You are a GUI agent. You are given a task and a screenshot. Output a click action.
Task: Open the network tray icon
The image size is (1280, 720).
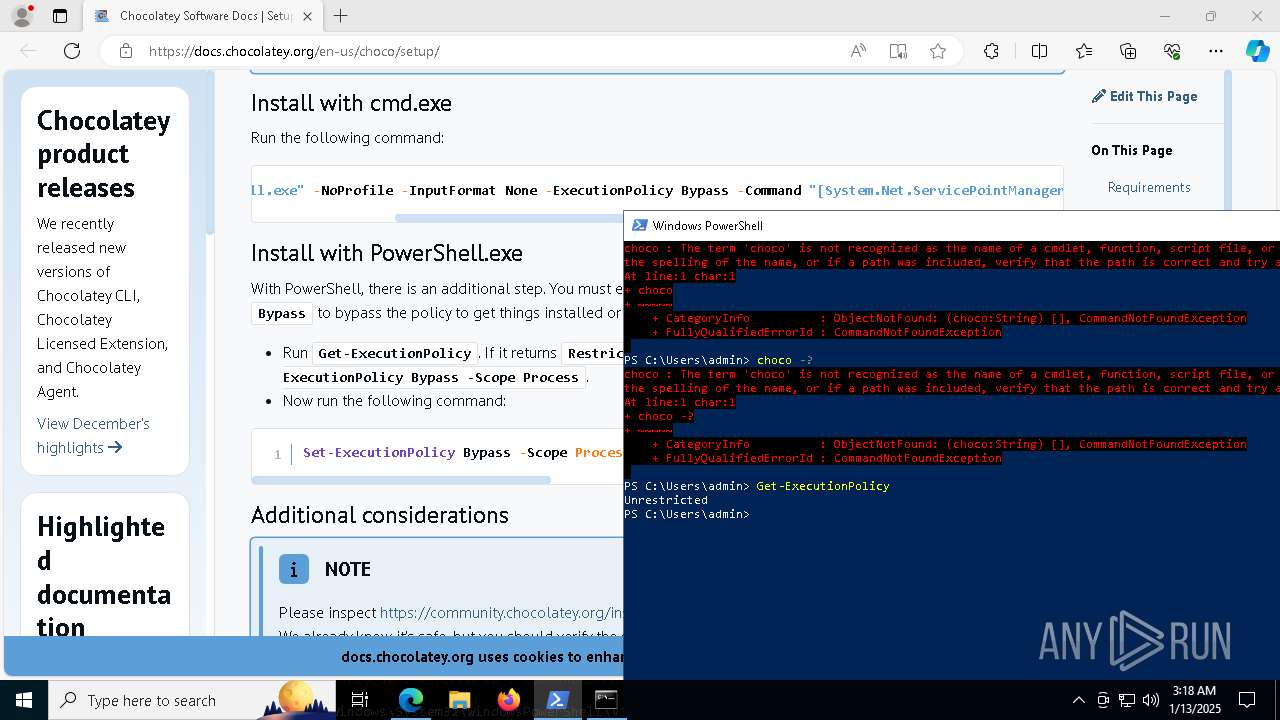[x=1127, y=700]
